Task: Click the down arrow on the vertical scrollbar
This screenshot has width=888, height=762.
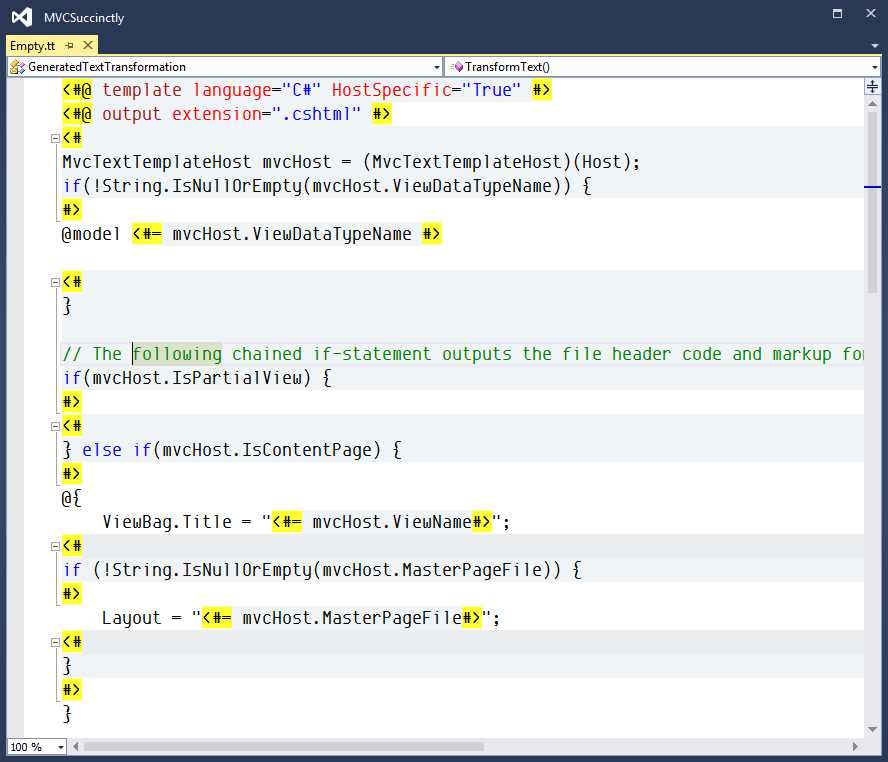Action: tap(872, 730)
